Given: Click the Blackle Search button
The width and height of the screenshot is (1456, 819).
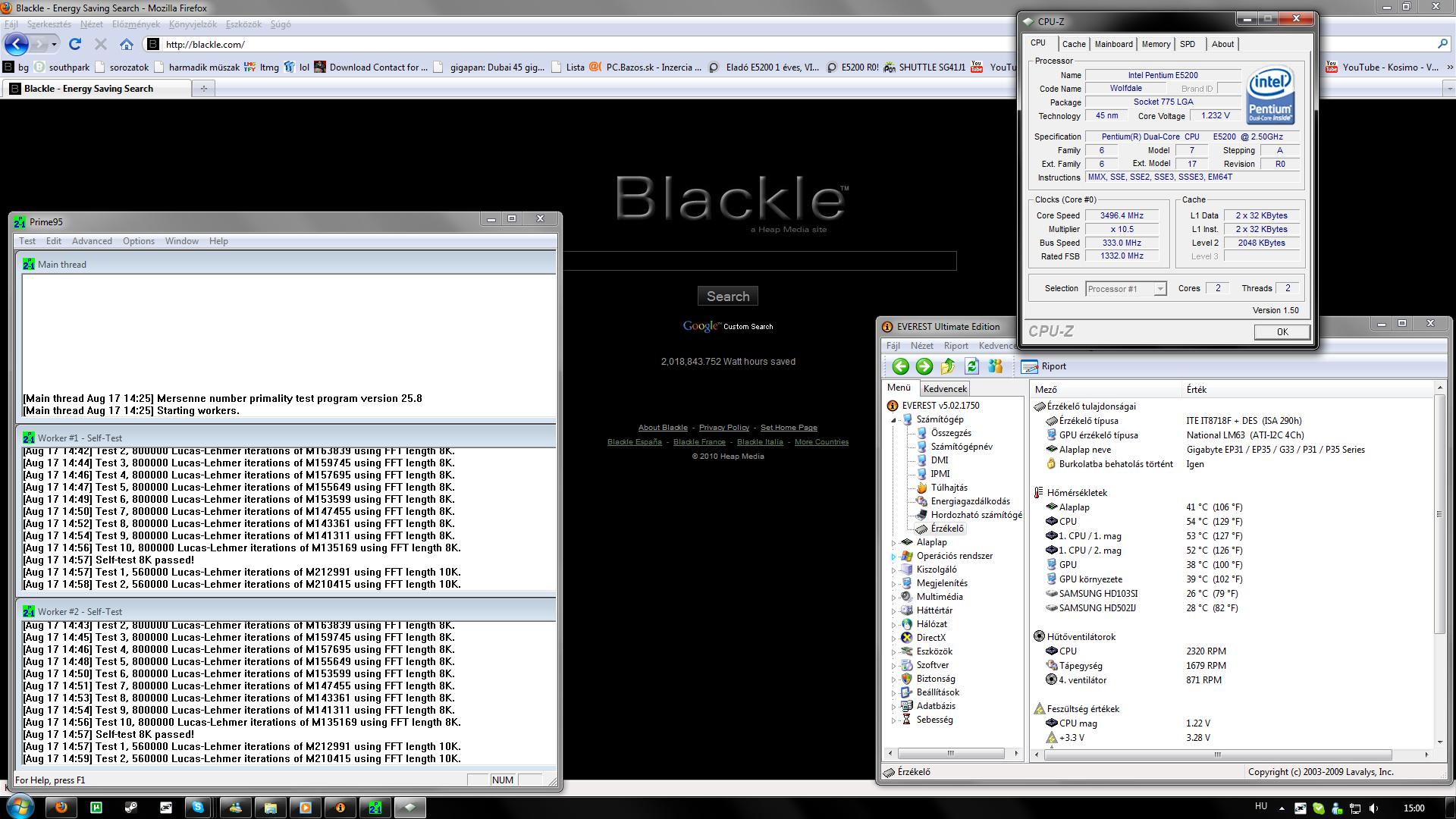Looking at the screenshot, I should pos(727,297).
